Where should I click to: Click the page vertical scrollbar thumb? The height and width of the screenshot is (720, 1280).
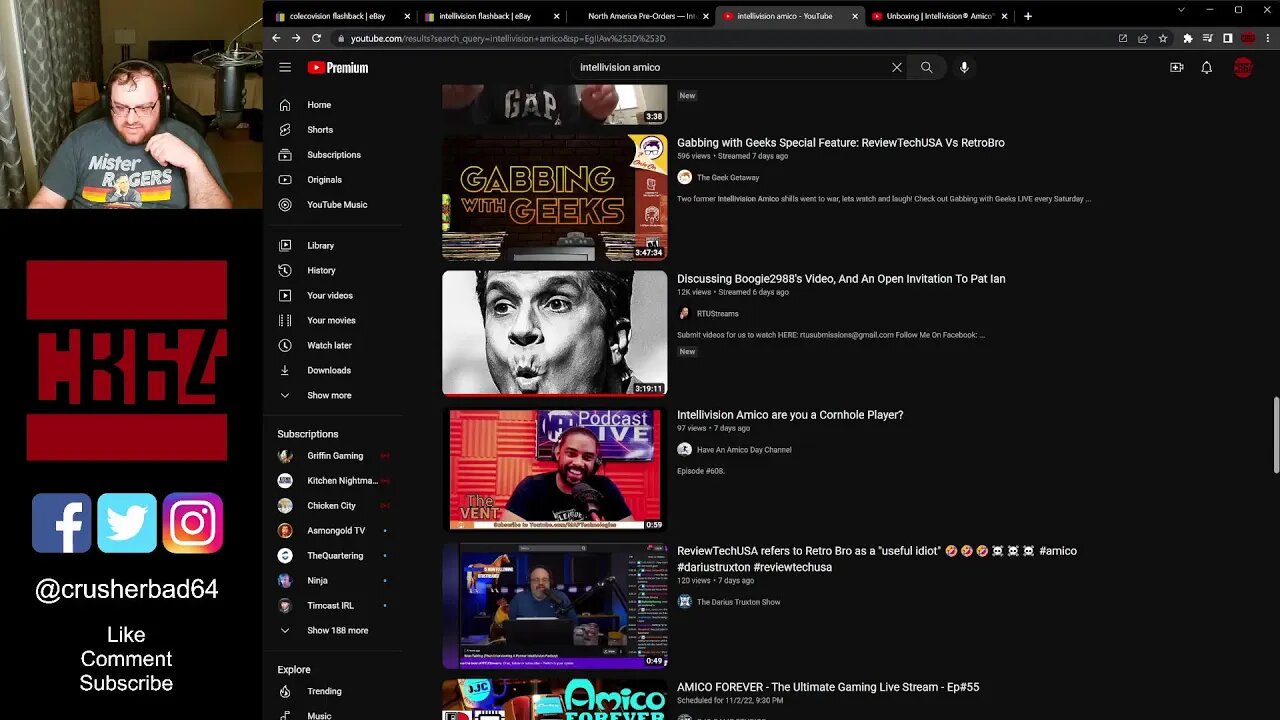pos(1275,435)
